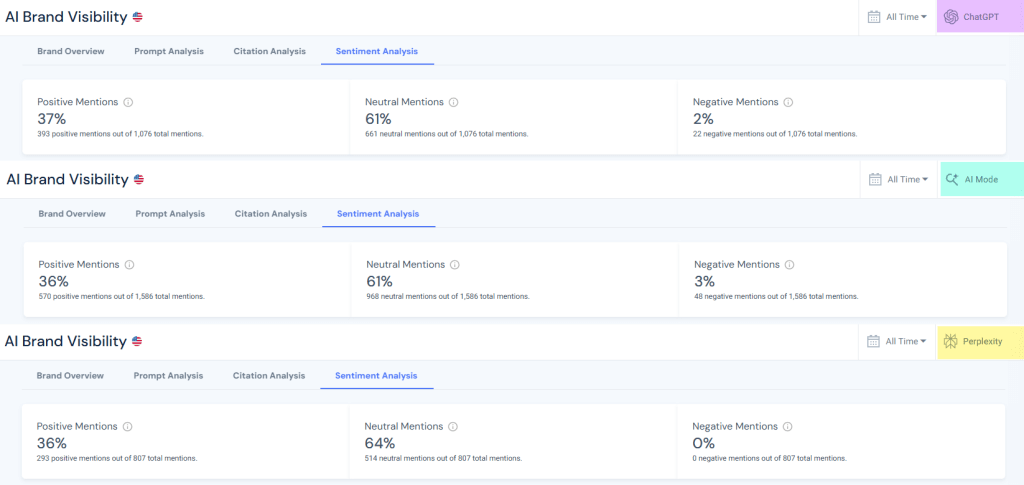The height and width of the screenshot is (485, 1024).
Task: Click the info icon beside Negative Mentions 2%
Action: pos(788,102)
